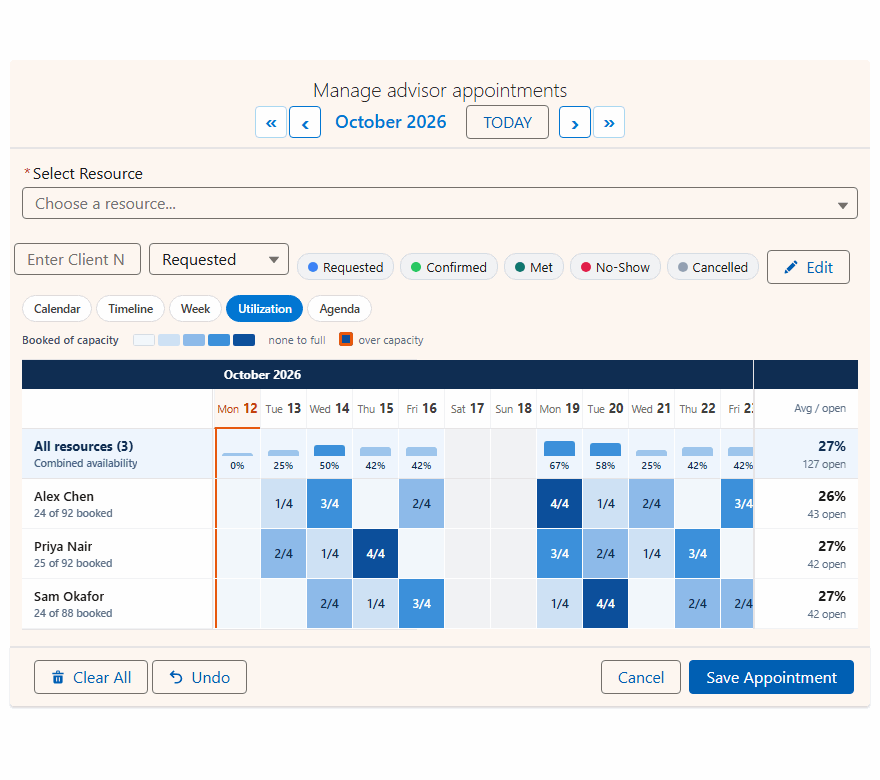Click the 58% combined bar on Tue 20
The image size is (880, 780).
tap(606, 449)
